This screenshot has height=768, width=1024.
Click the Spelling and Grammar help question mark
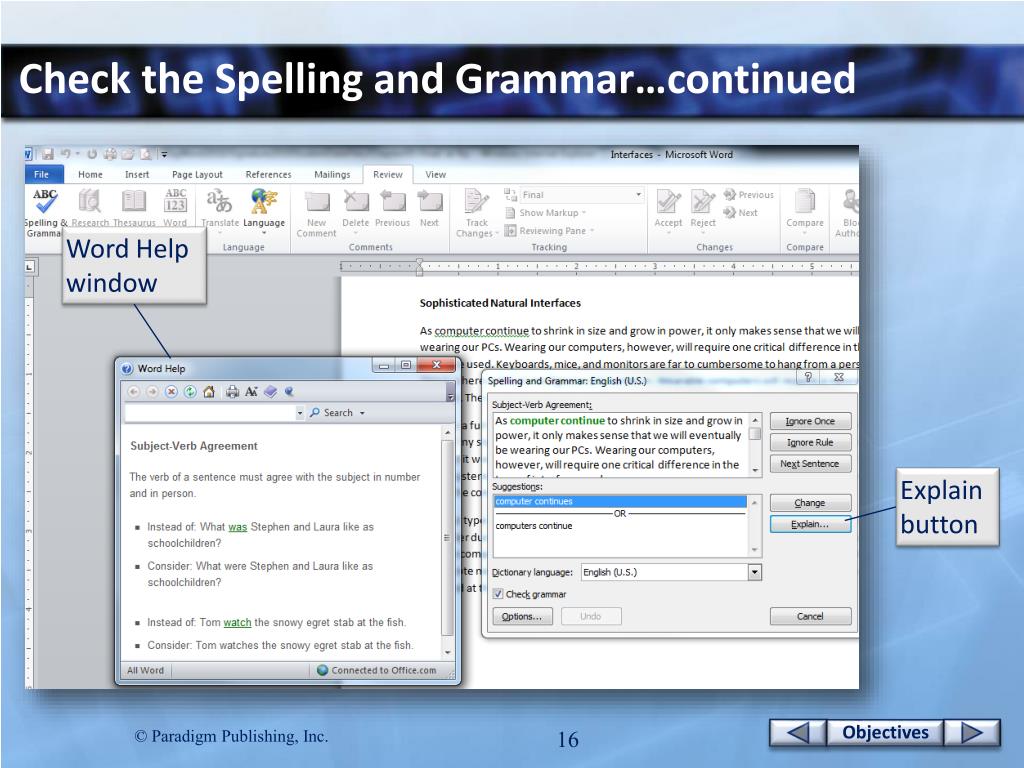pyautogui.click(x=808, y=377)
